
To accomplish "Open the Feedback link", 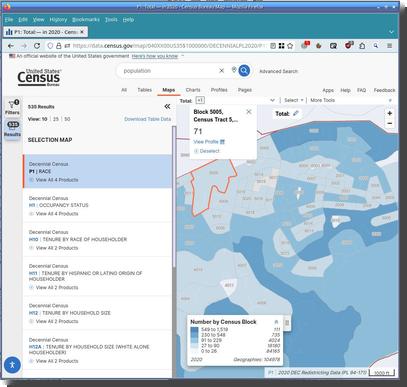I will [x=384, y=90].
